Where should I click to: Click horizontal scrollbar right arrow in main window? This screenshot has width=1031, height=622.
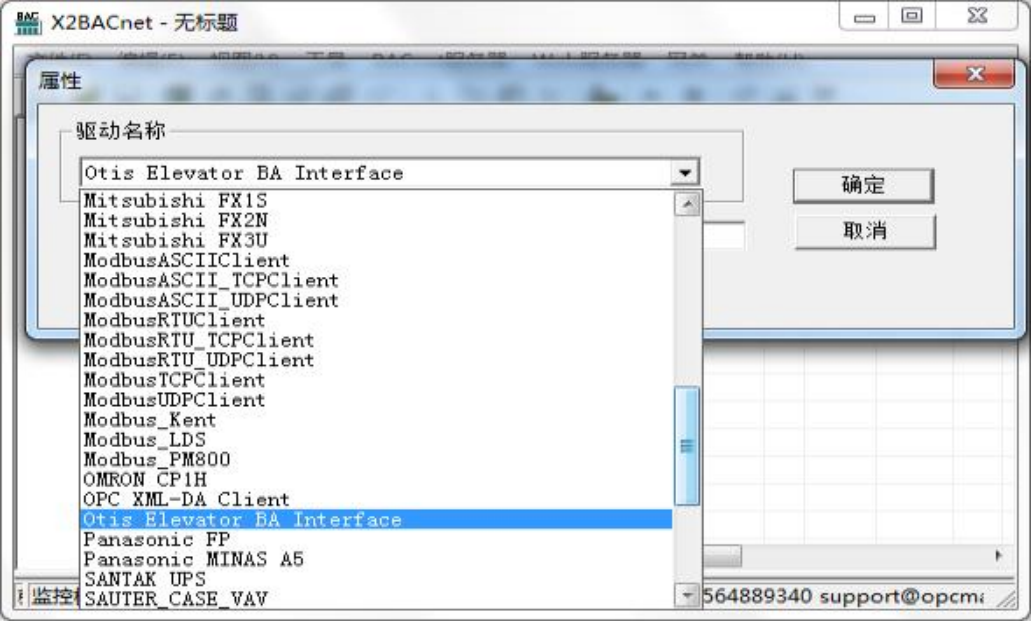coord(998,556)
